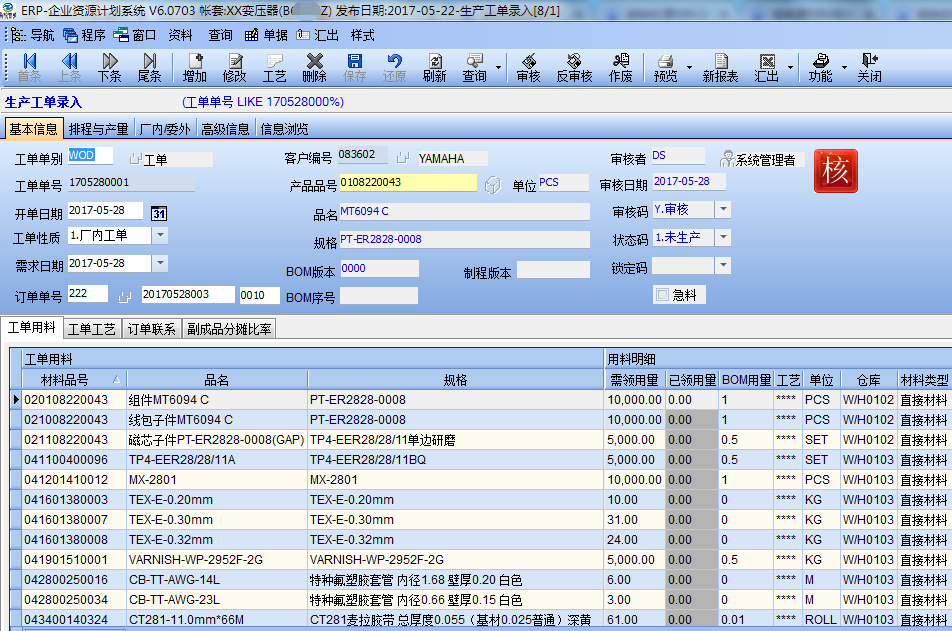Click the 保存 save icon
The height and width of the screenshot is (631, 952).
pyautogui.click(x=355, y=67)
